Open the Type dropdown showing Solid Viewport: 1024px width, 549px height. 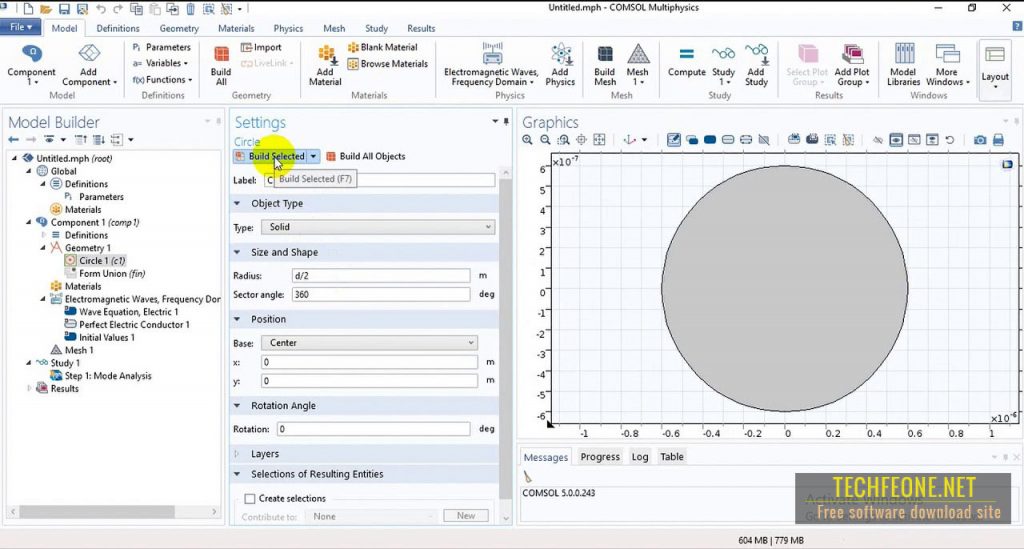click(377, 227)
